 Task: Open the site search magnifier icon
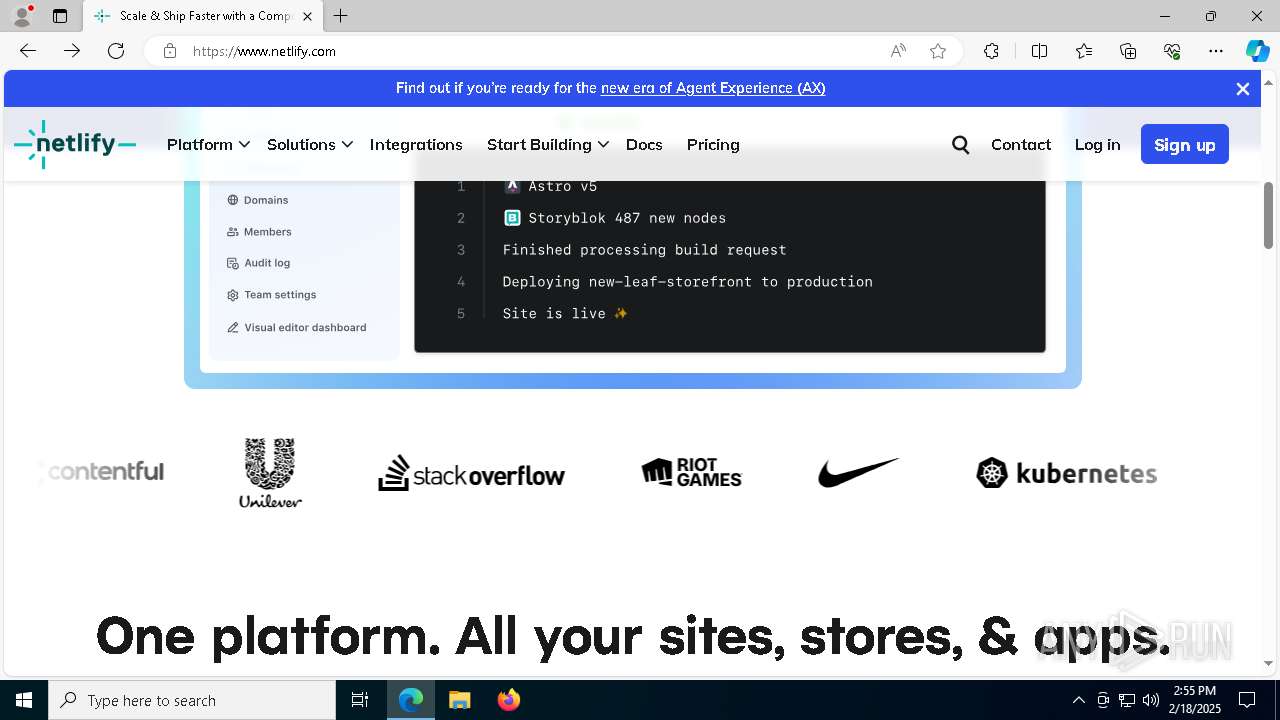(961, 145)
